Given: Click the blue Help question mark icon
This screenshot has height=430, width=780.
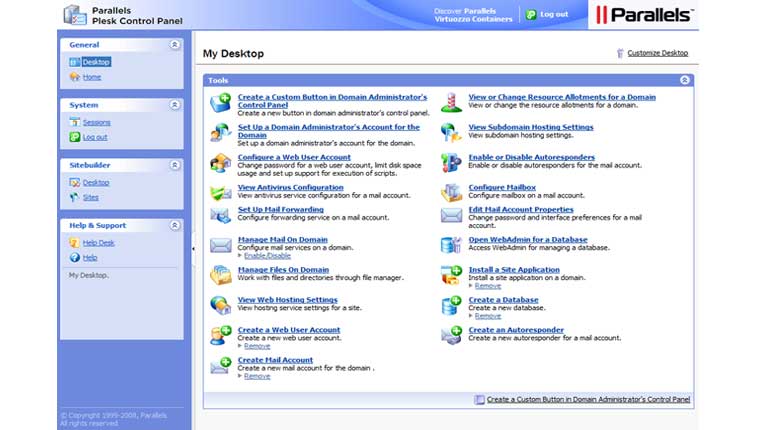Looking at the screenshot, I should pyautogui.click(x=75, y=257).
